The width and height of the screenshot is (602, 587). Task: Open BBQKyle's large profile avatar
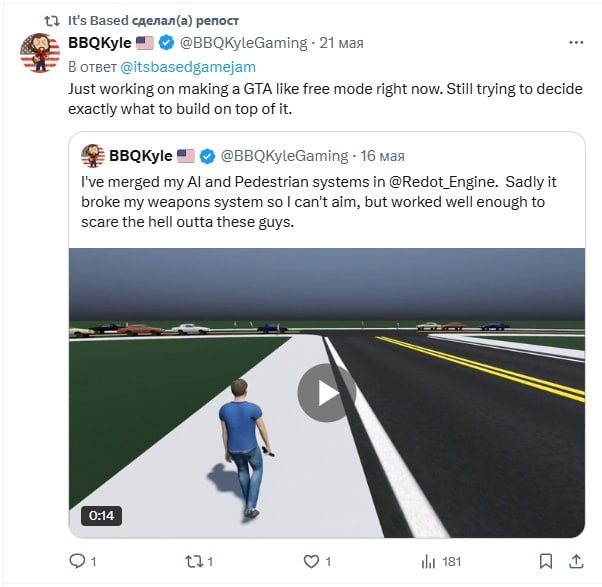pos(40,52)
